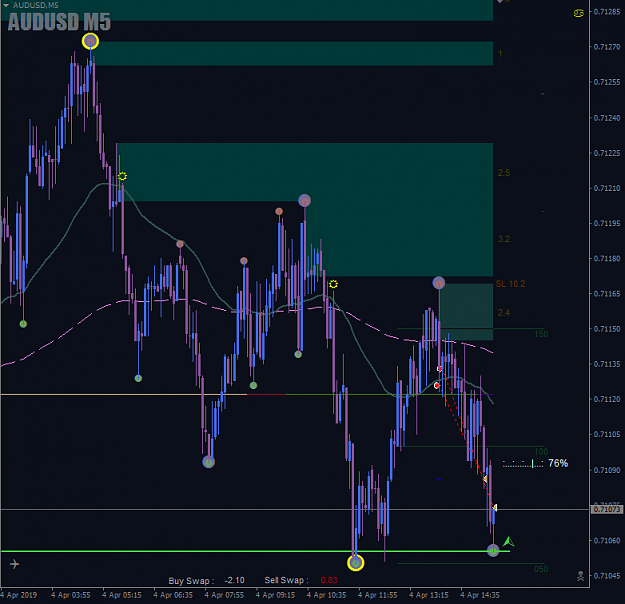The width and height of the screenshot is (625, 604).
Task: Click the skull and crossbones icon
Action: (x=580, y=576)
